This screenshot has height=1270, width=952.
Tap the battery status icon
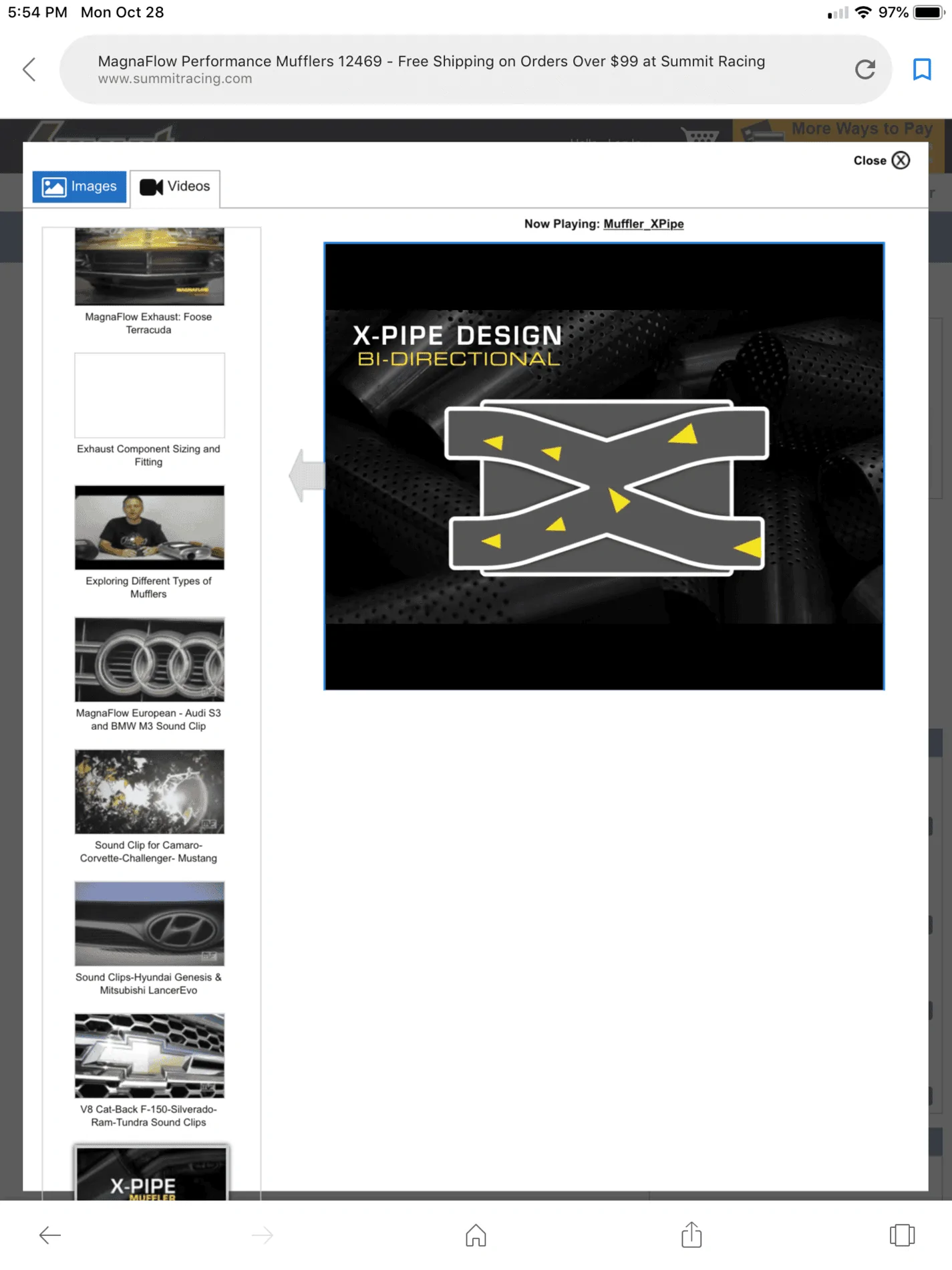tap(929, 13)
